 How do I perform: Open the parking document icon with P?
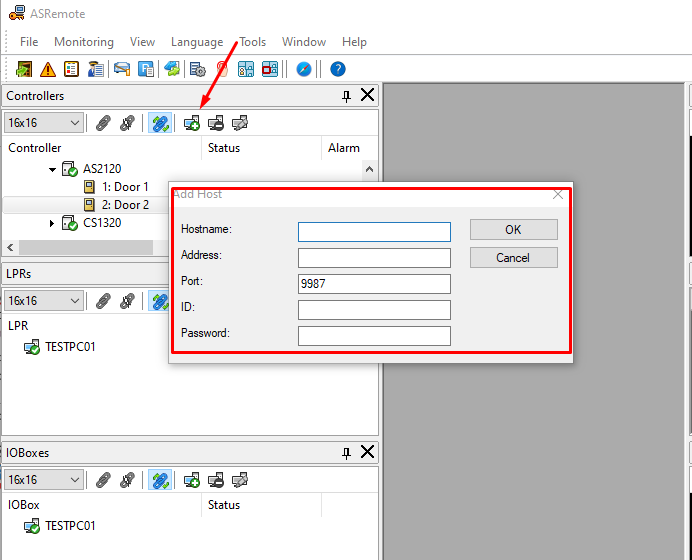[x=146, y=69]
